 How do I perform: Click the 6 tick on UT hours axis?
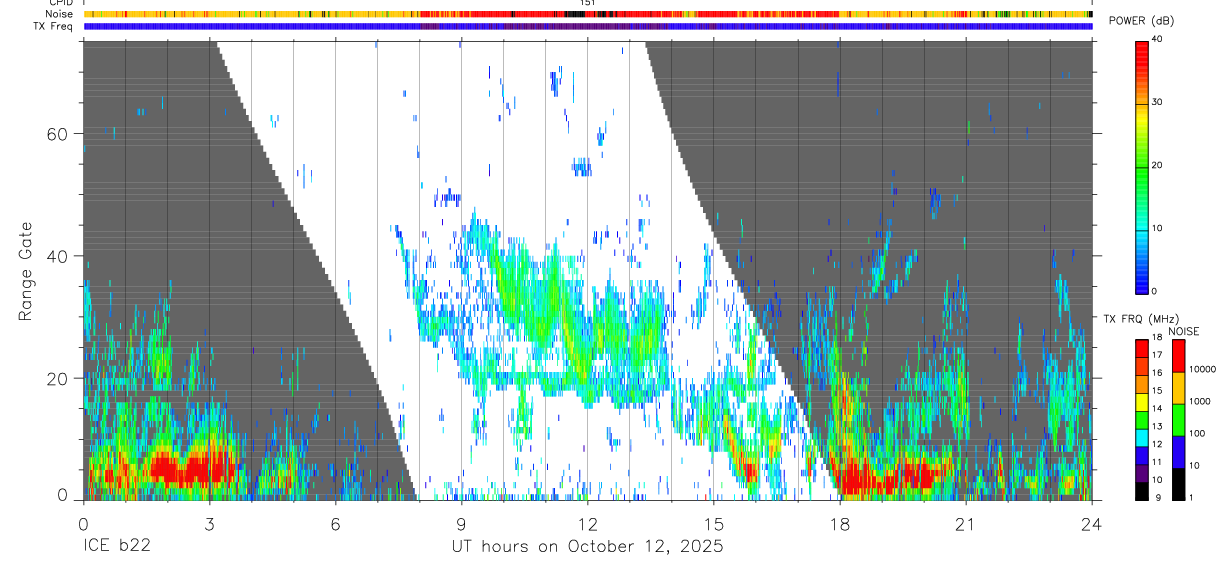(335, 524)
